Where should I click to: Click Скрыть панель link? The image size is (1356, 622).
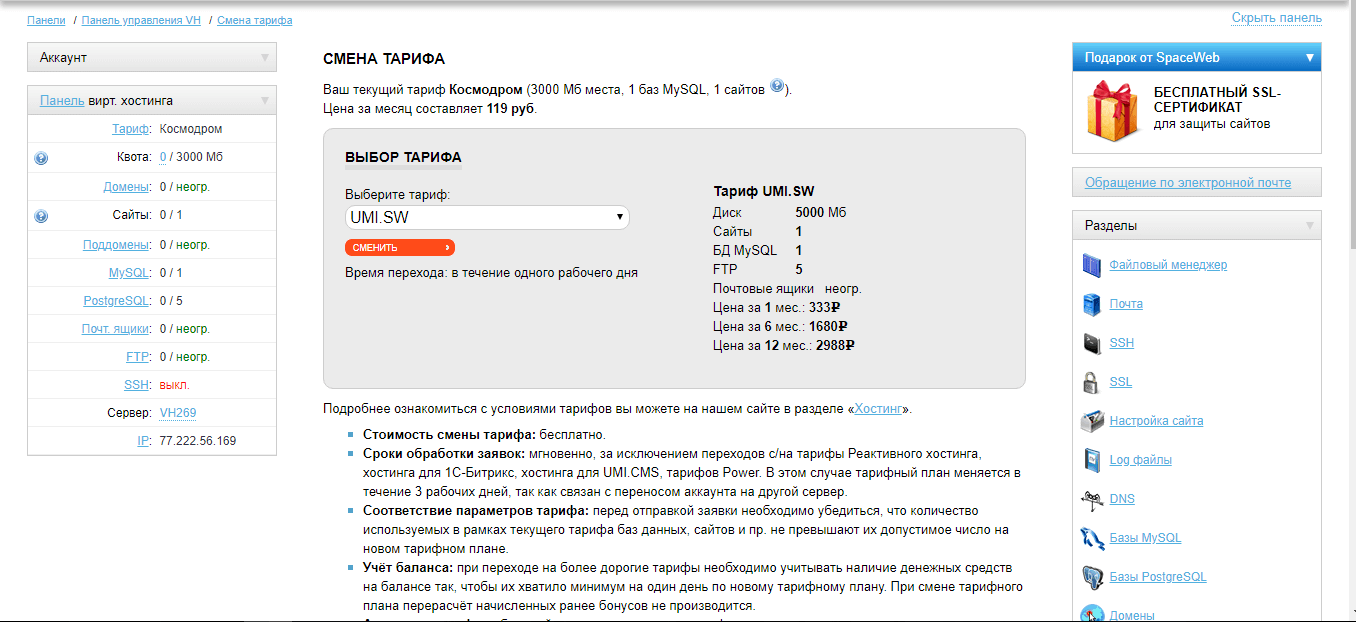(x=1276, y=18)
